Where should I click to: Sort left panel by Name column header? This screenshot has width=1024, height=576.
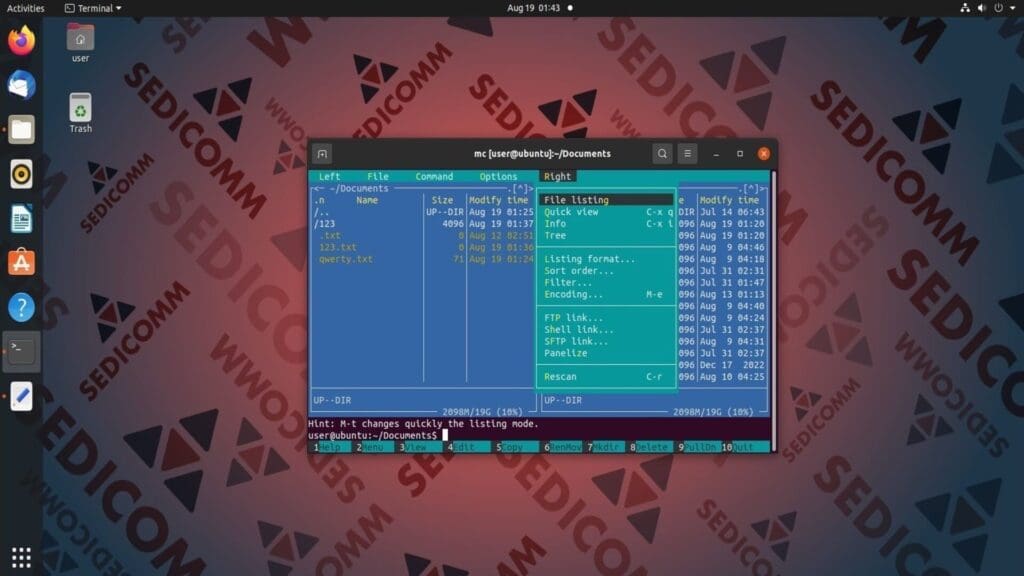click(367, 200)
